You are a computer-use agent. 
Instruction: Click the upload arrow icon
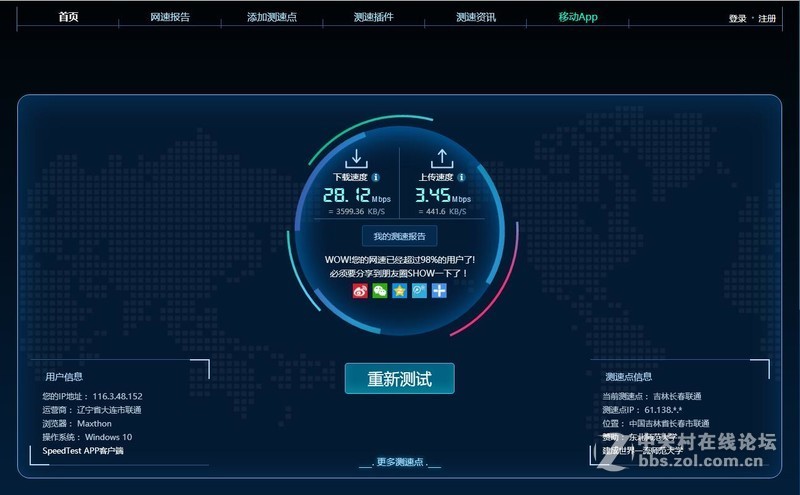pos(442,158)
